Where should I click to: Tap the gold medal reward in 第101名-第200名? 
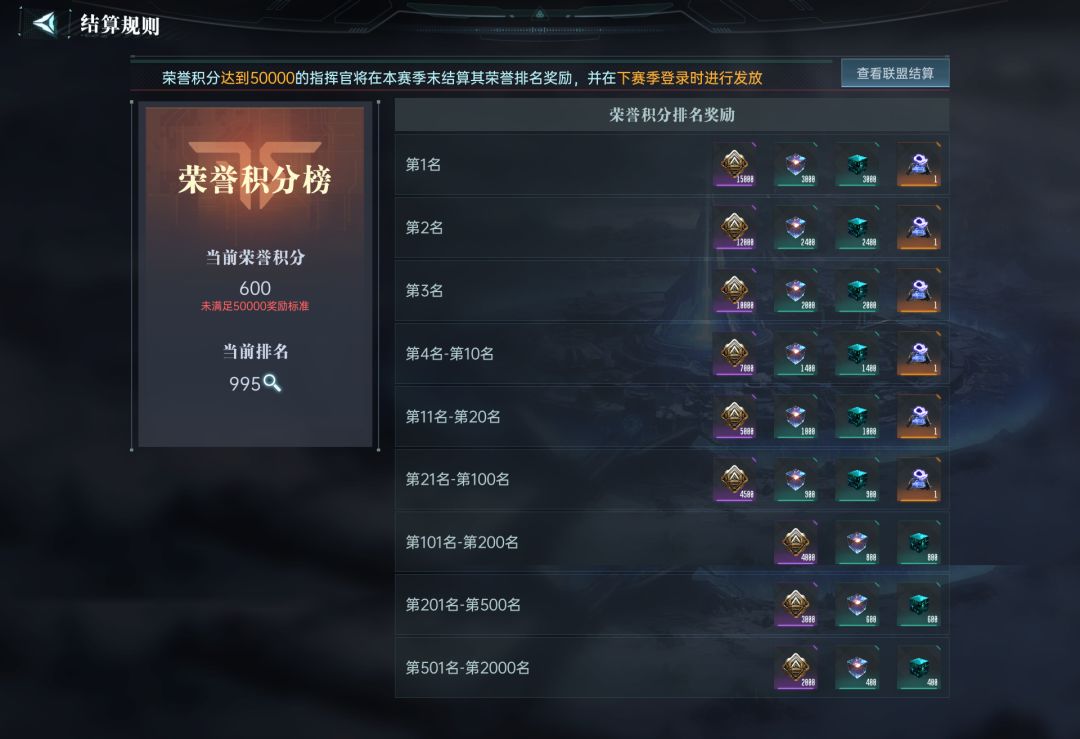point(796,543)
